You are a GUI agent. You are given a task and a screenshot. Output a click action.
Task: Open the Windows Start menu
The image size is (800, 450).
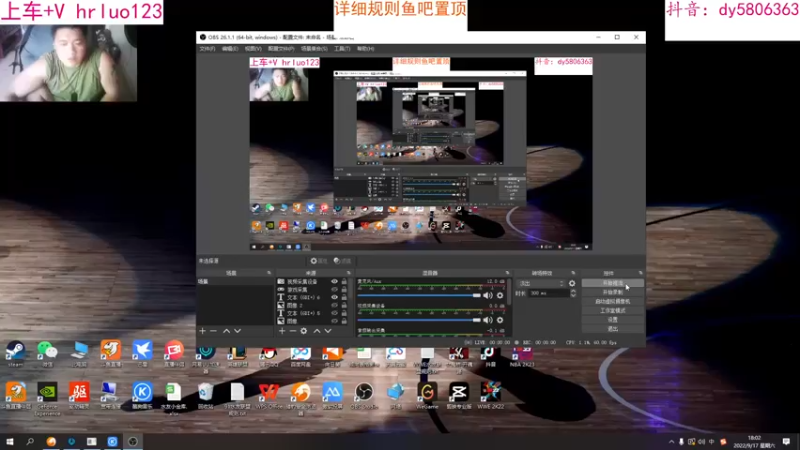point(9,441)
